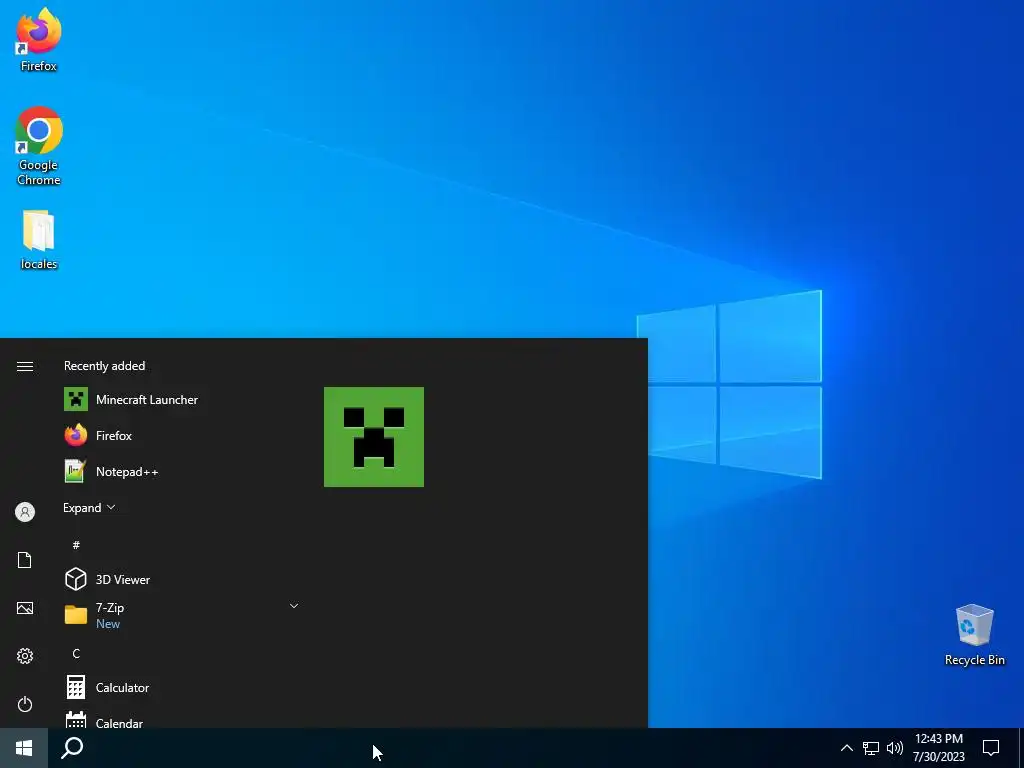Click the Show desktop strip at taskbar edge

pos(1021,748)
